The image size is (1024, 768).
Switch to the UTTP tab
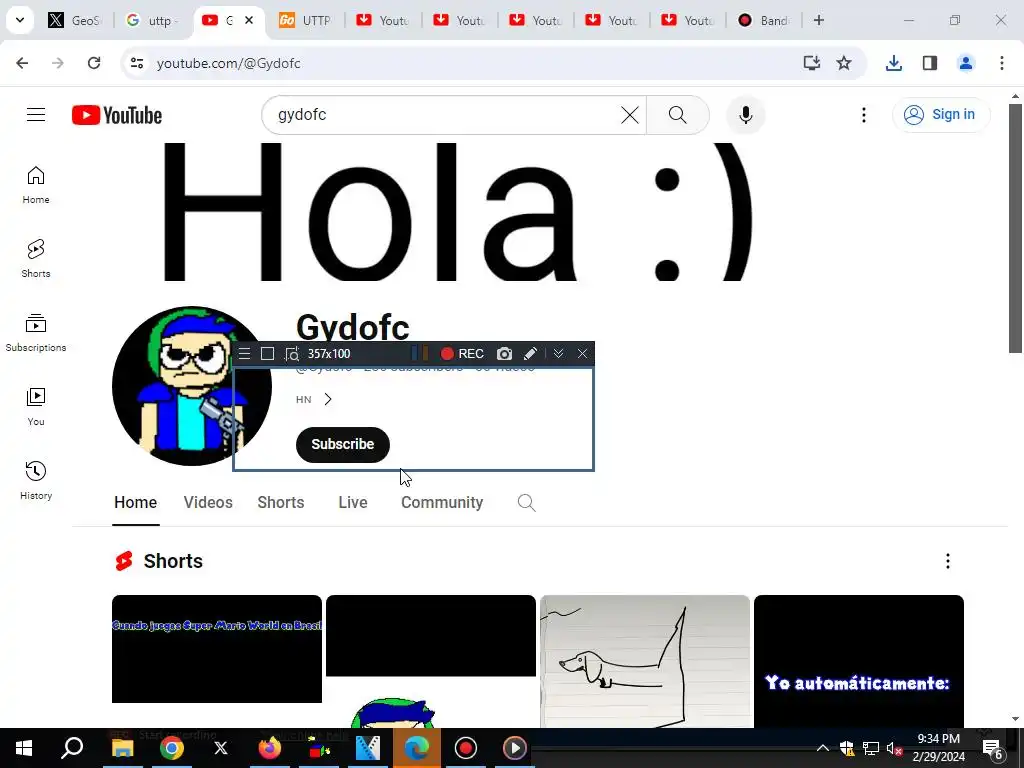(x=305, y=20)
